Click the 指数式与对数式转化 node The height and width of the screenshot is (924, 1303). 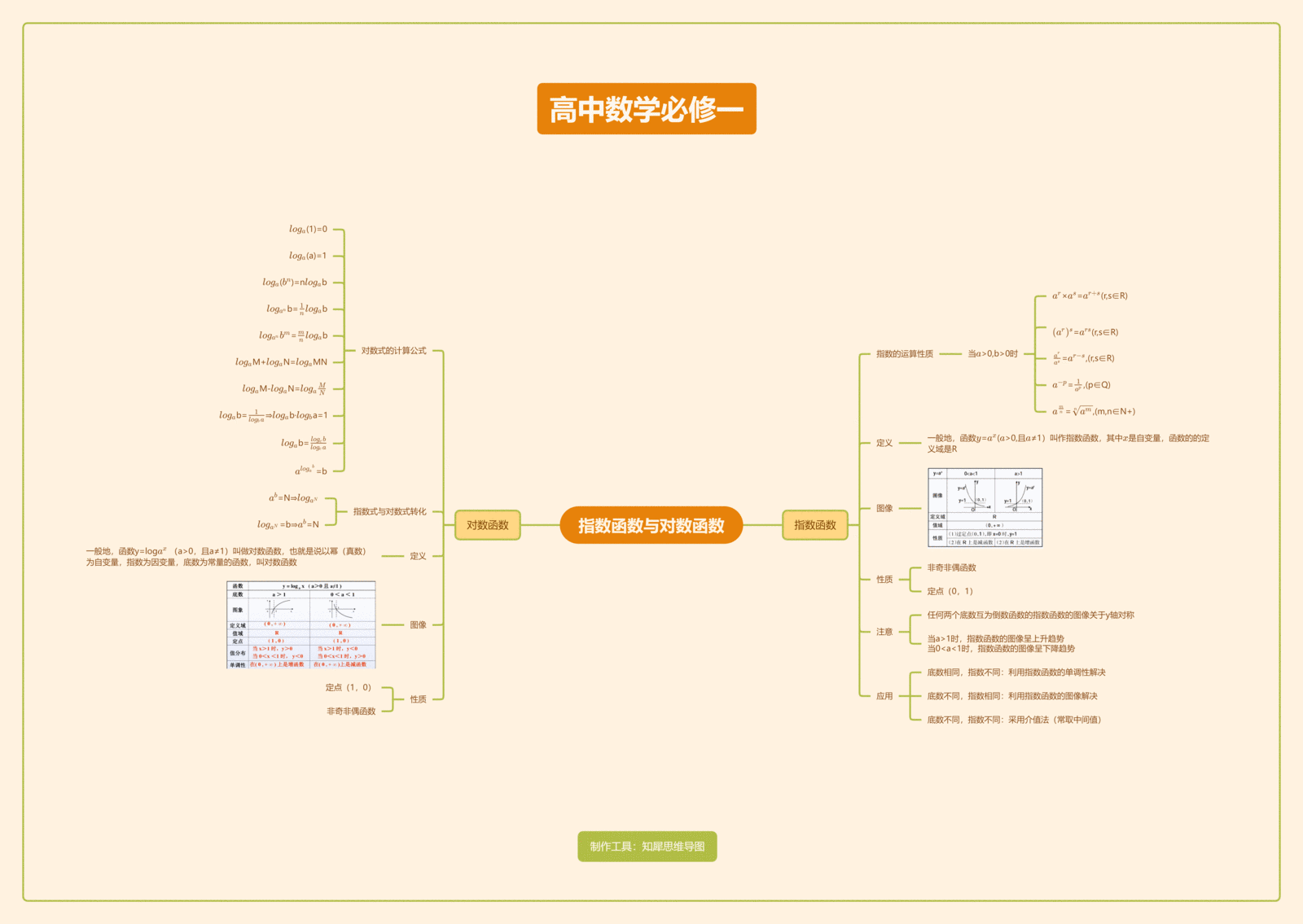pyautogui.click(x=389, y=511)
